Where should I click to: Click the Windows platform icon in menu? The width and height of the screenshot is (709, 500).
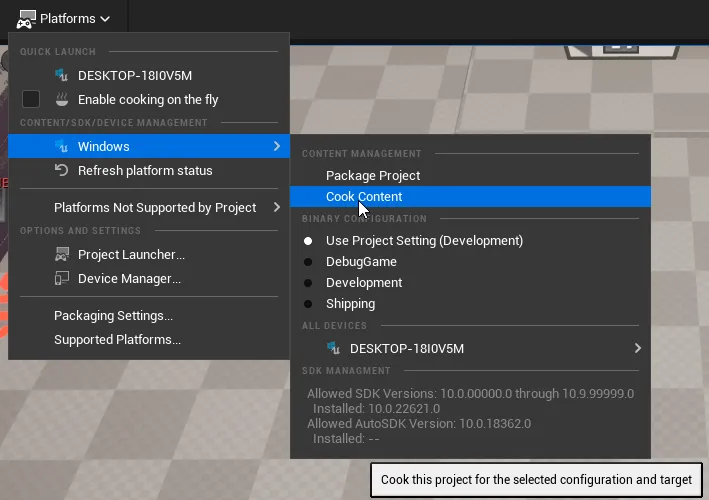[62, 147]
